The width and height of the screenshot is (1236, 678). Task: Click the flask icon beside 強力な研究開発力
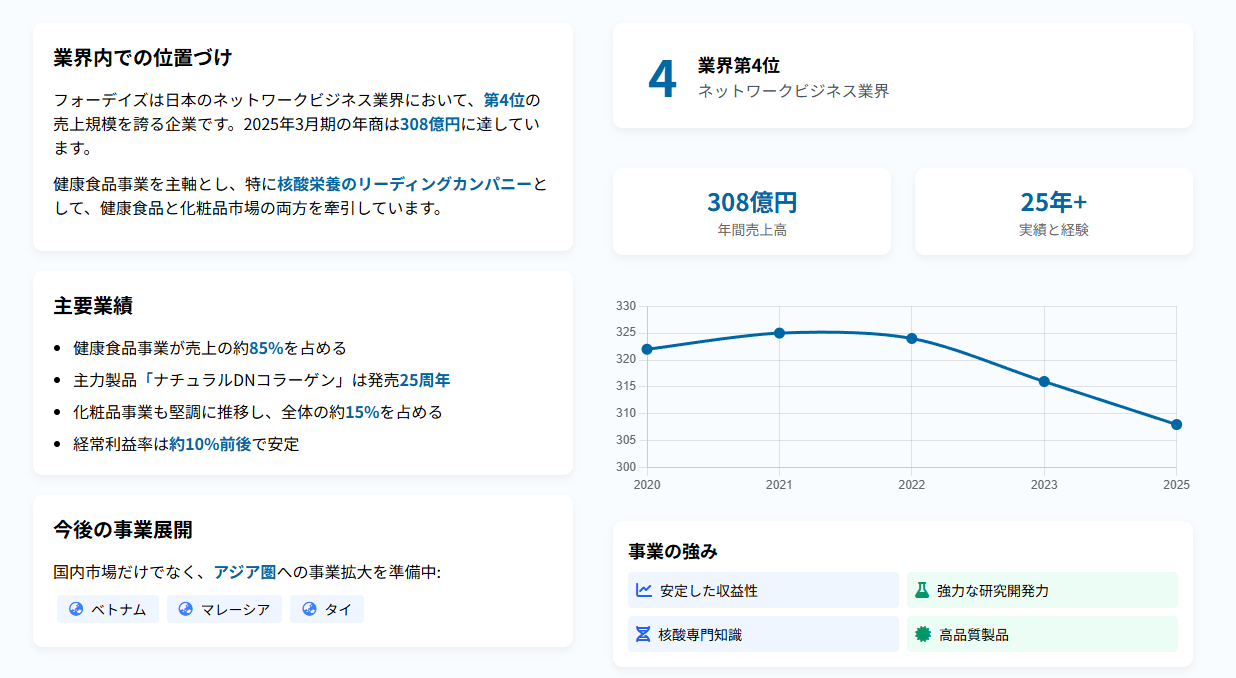click(x=922, y=590)
